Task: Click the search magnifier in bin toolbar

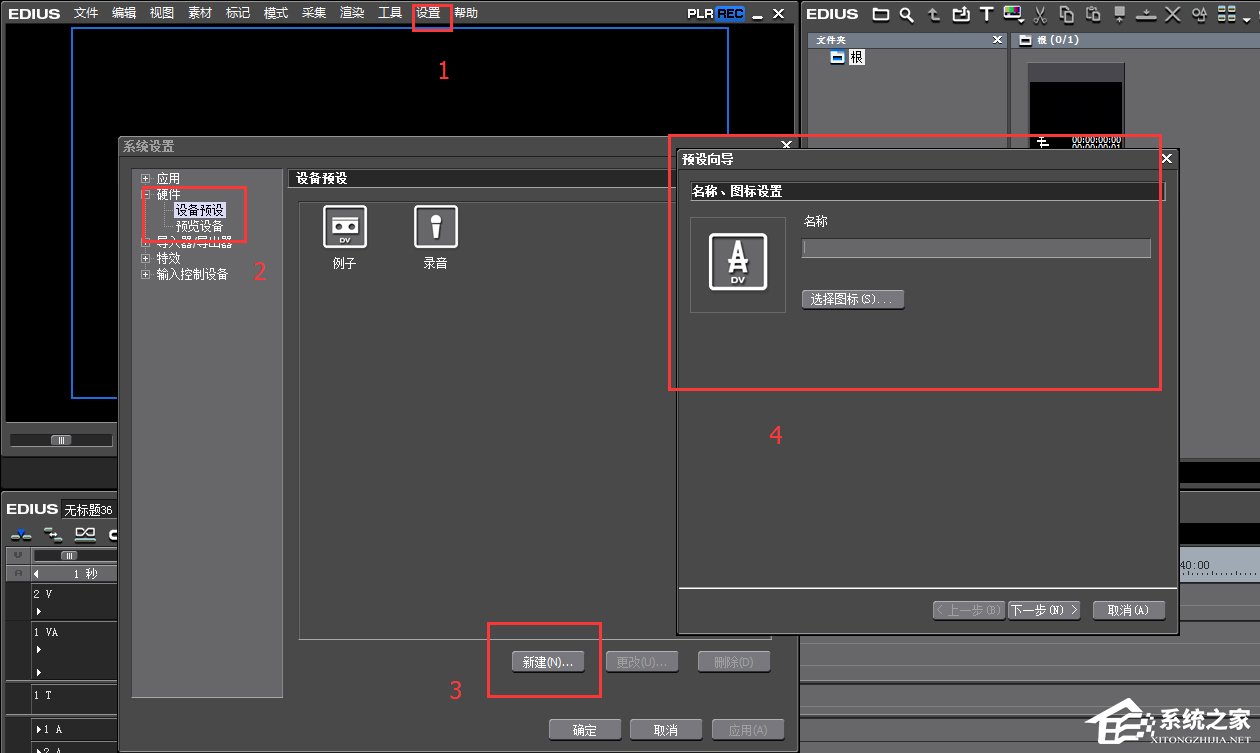Action: click(907, 14)
